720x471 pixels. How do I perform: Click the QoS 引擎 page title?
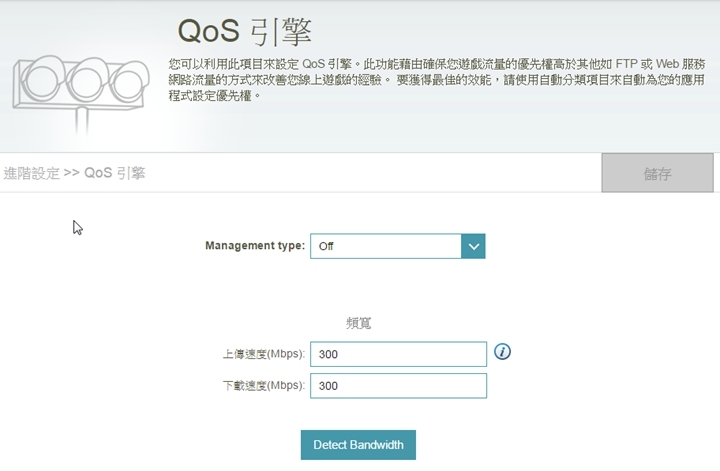click(245, 32)
